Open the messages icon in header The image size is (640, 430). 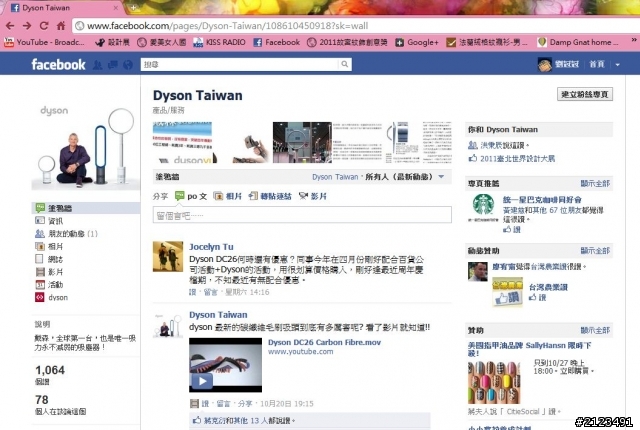coord(113,64)
